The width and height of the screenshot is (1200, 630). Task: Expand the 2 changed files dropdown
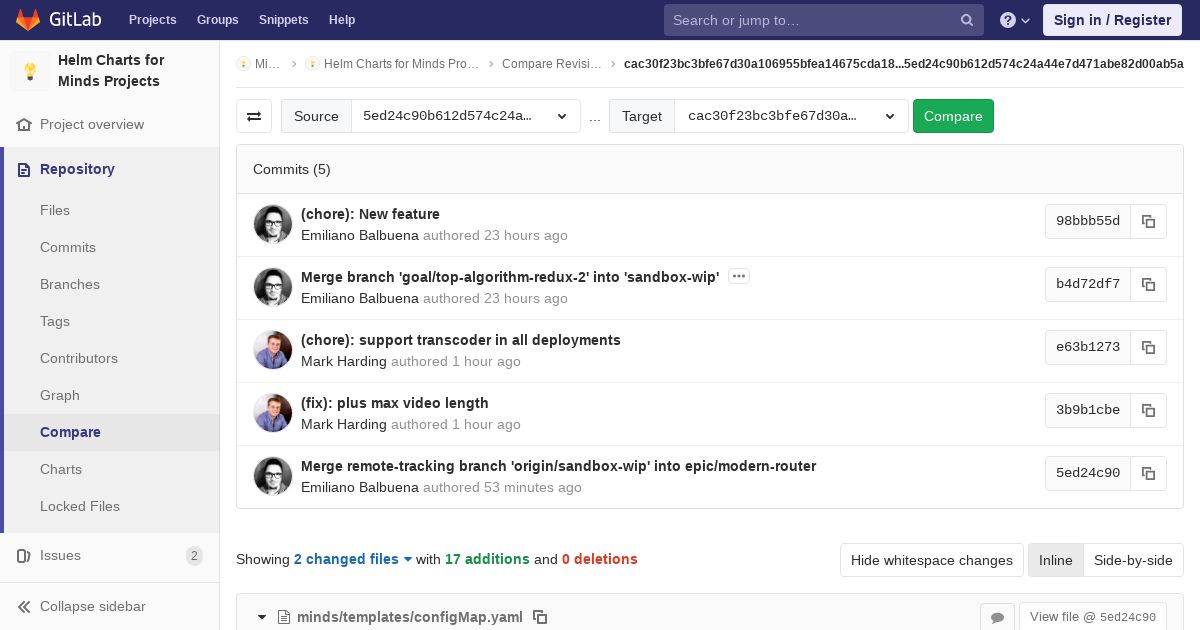click(353, 559)
